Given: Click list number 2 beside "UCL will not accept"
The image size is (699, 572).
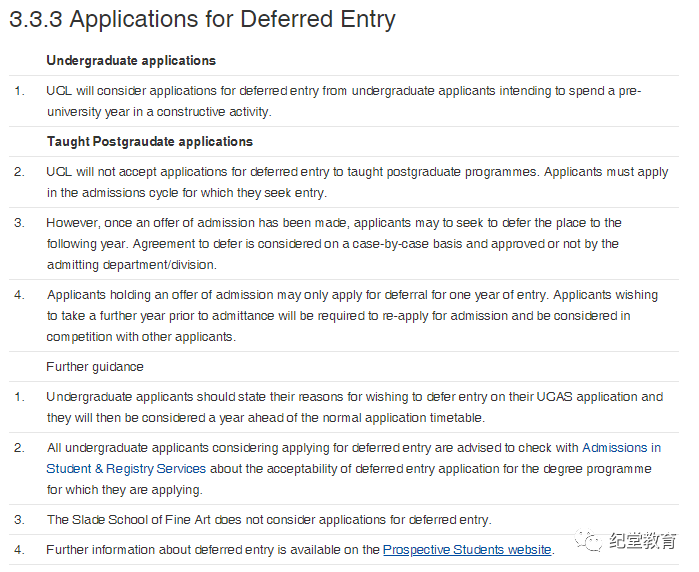Looking at the screenshot, I should pos(19,172).
